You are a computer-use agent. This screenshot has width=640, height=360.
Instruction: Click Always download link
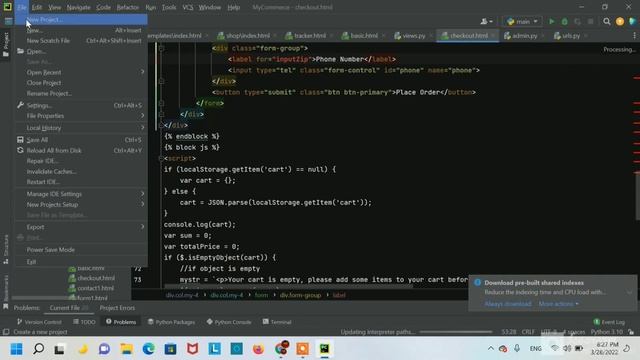pyautogui.click(x=508, y=304)
